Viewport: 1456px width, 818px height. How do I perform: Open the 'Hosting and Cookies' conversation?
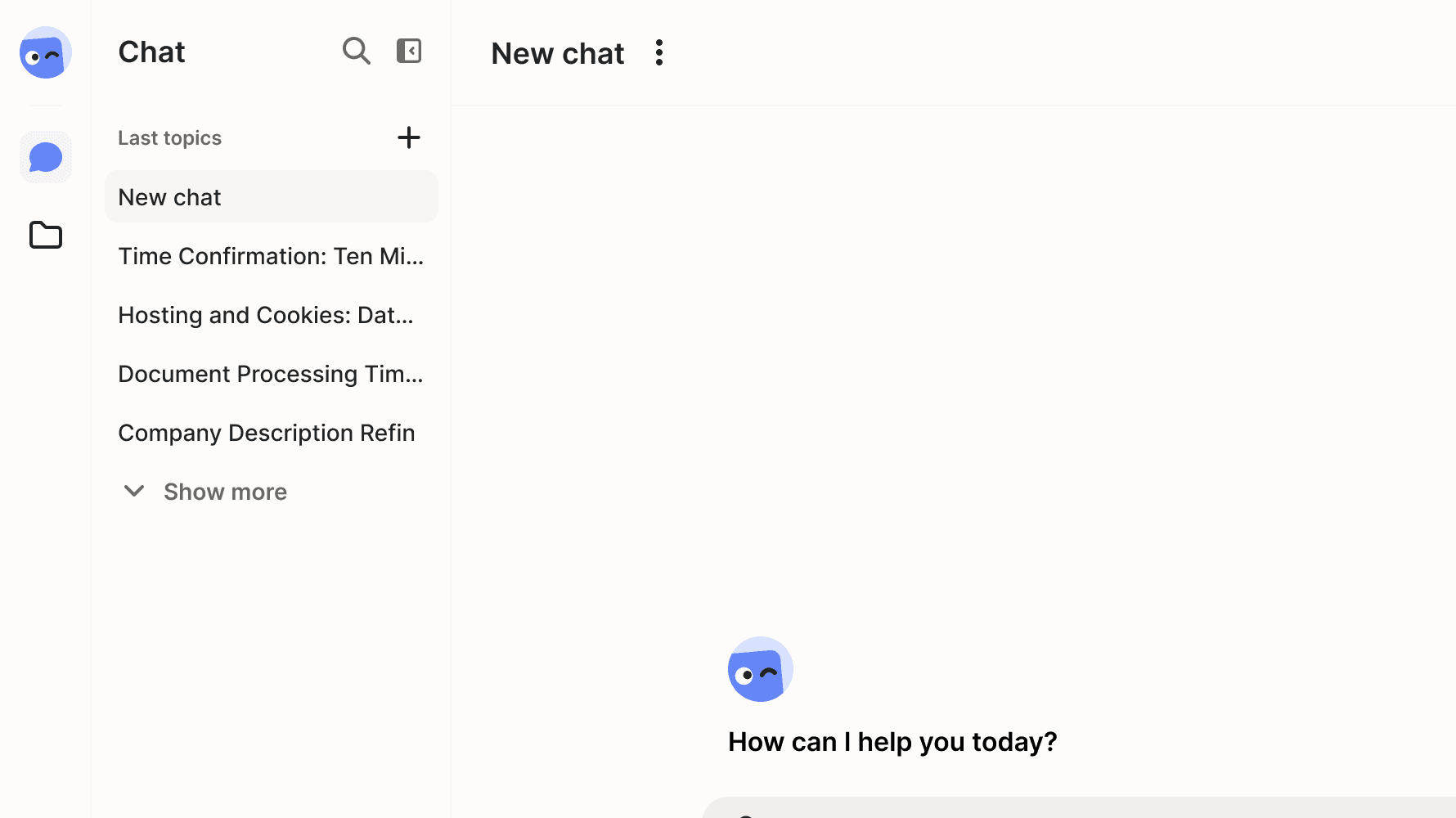266,315
